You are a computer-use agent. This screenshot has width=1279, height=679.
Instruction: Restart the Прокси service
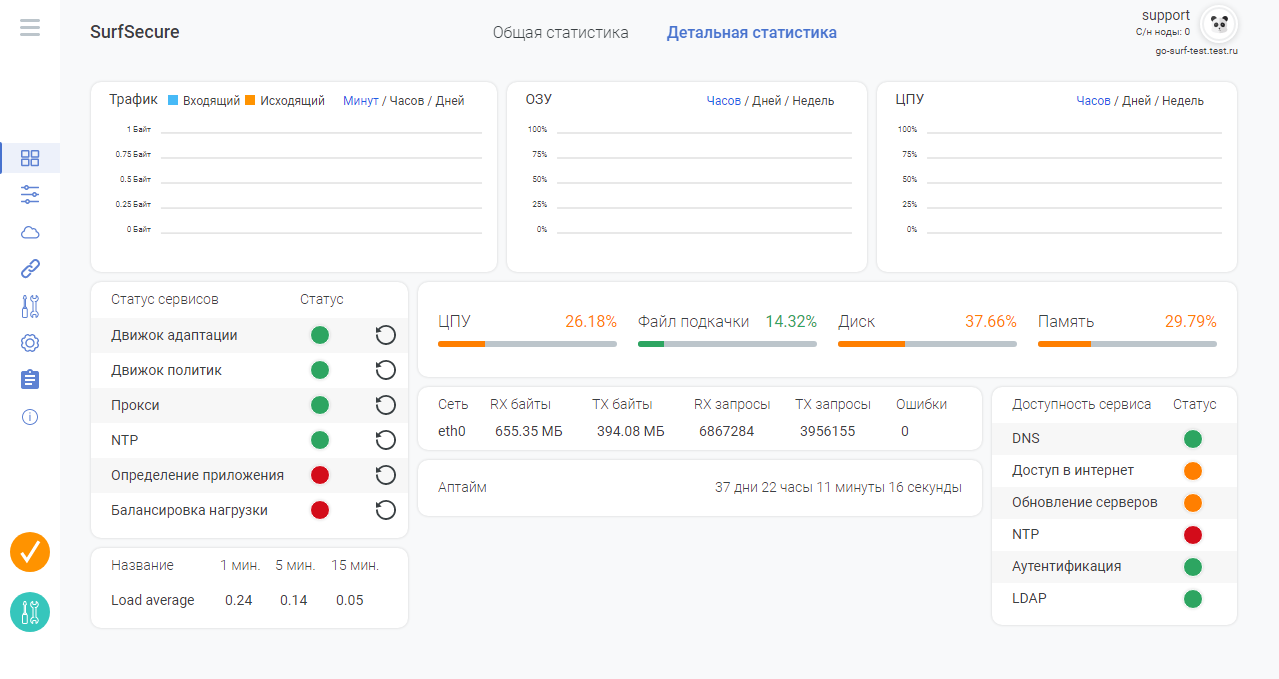tap(385, 405)
